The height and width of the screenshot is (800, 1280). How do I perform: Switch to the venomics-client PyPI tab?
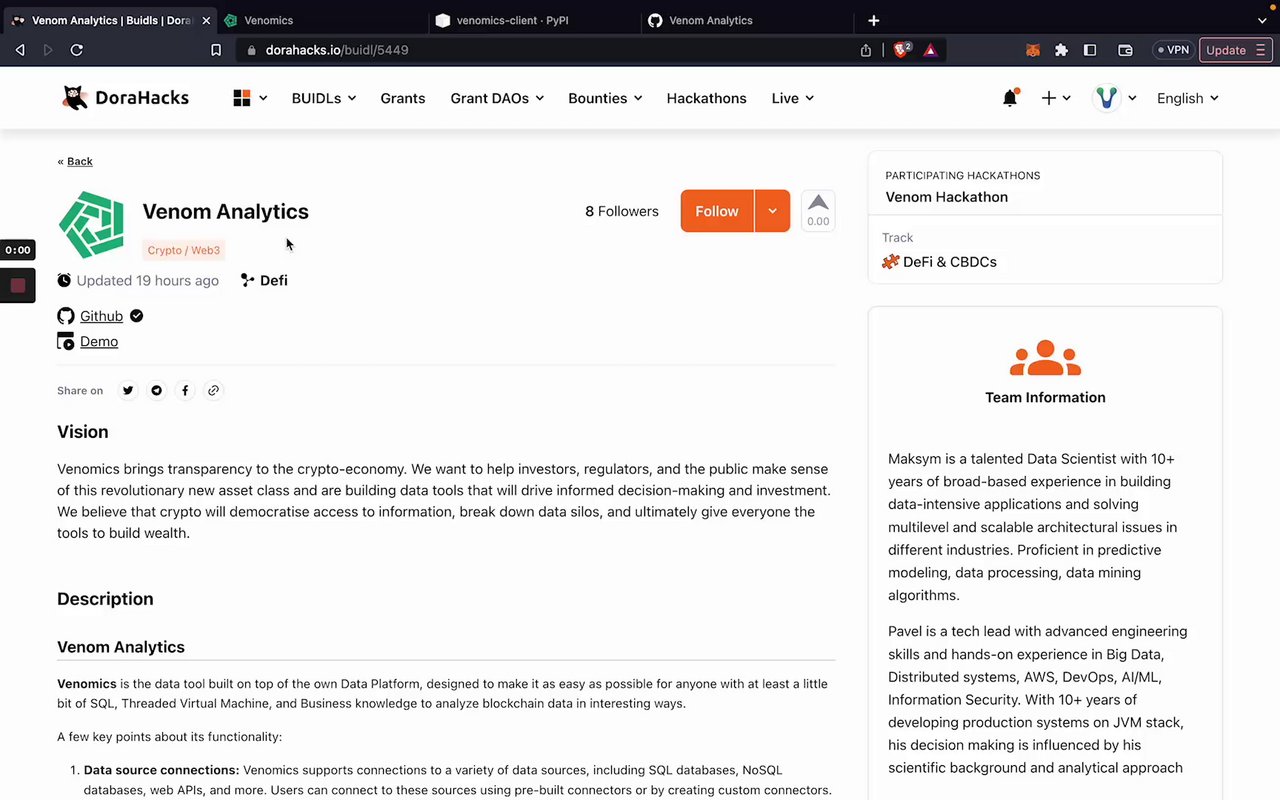click(512, 20)
